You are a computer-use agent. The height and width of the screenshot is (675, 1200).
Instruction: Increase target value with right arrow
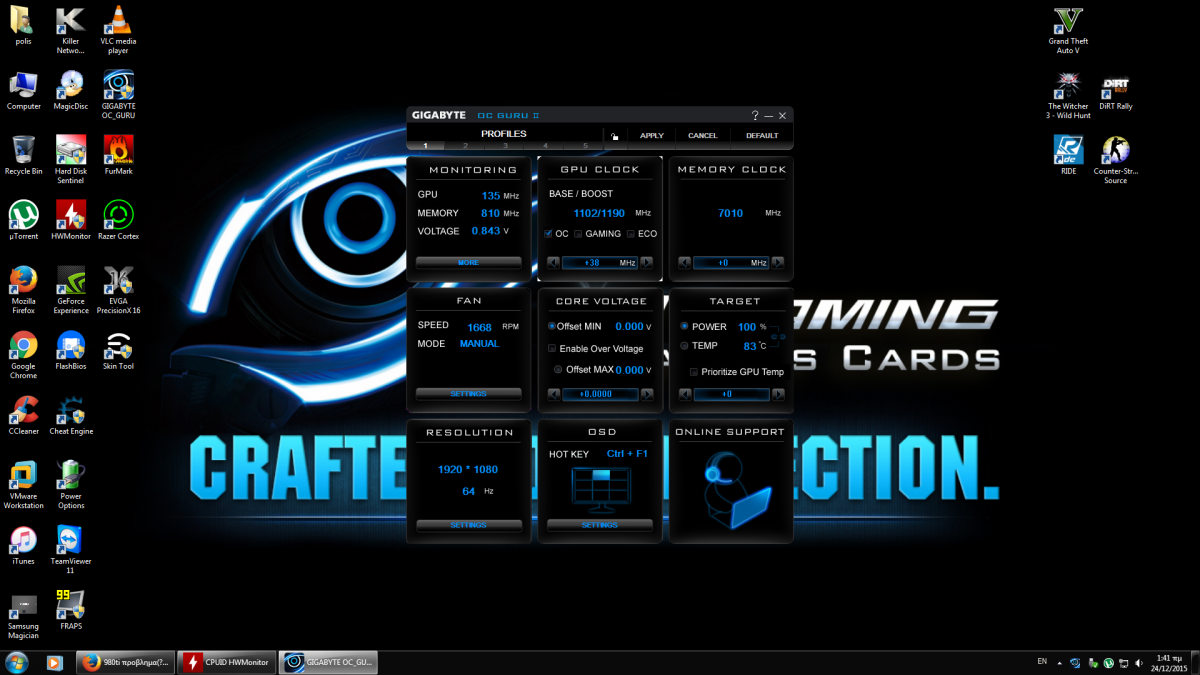tap(778, 394)
